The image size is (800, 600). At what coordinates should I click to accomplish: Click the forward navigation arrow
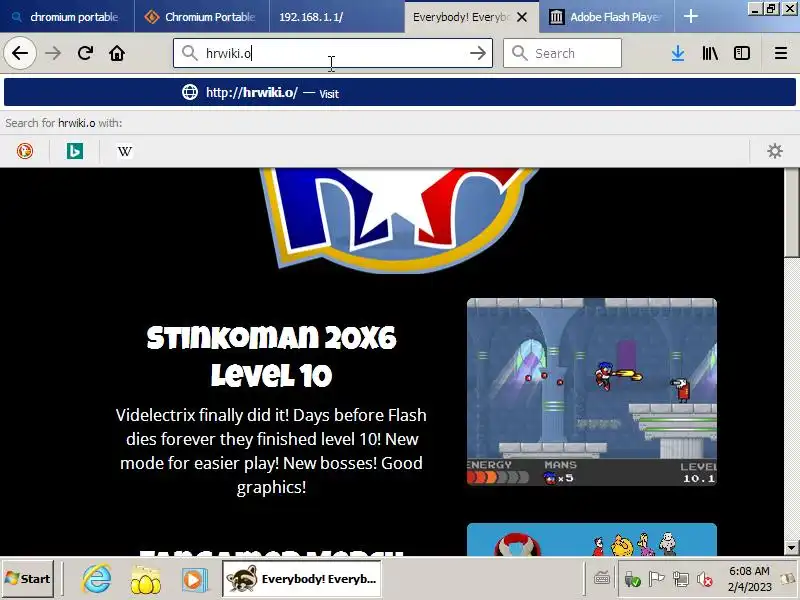53,53
